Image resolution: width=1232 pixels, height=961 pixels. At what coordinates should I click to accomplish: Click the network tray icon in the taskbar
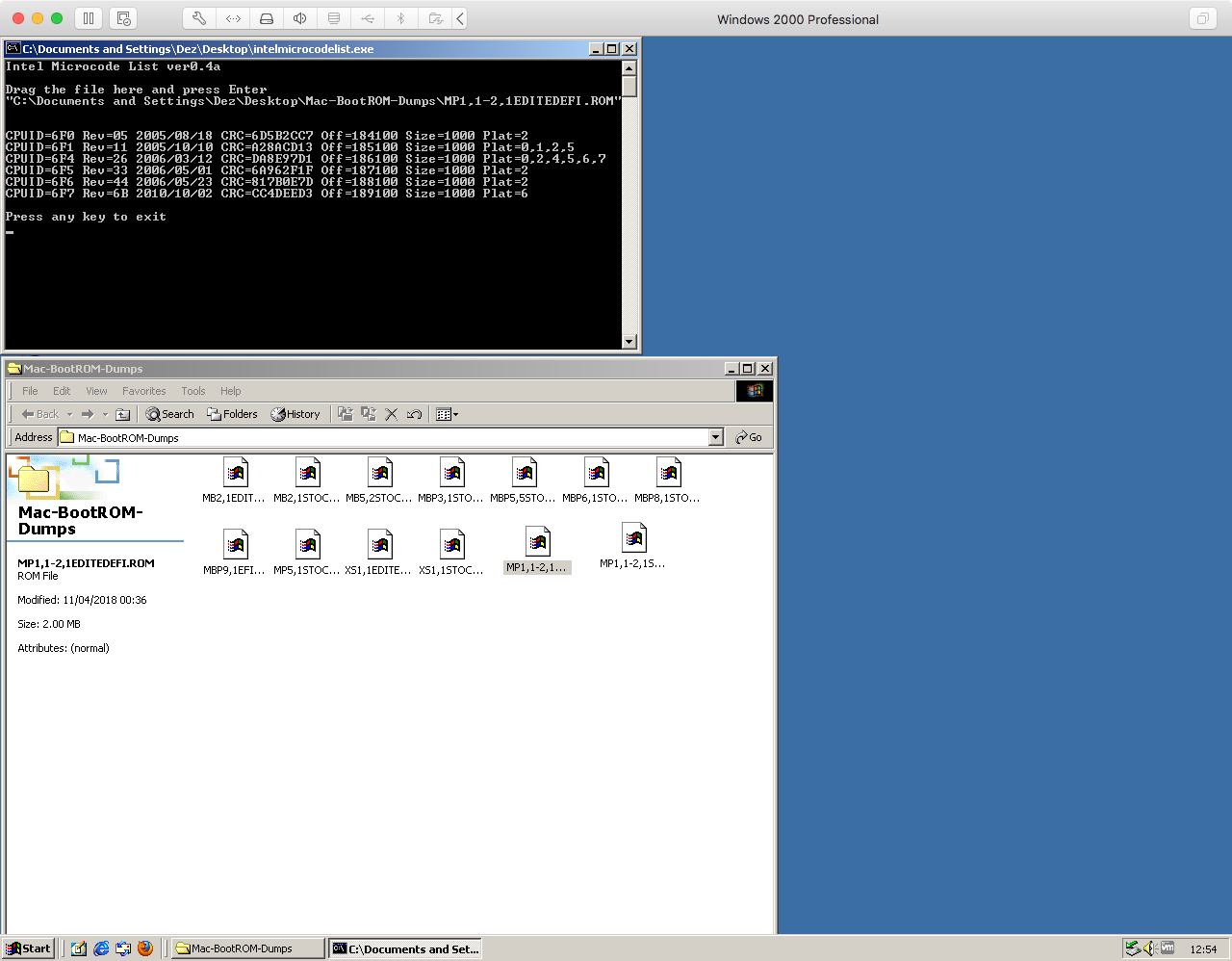pyautogui.click(x=1133, y=948)
